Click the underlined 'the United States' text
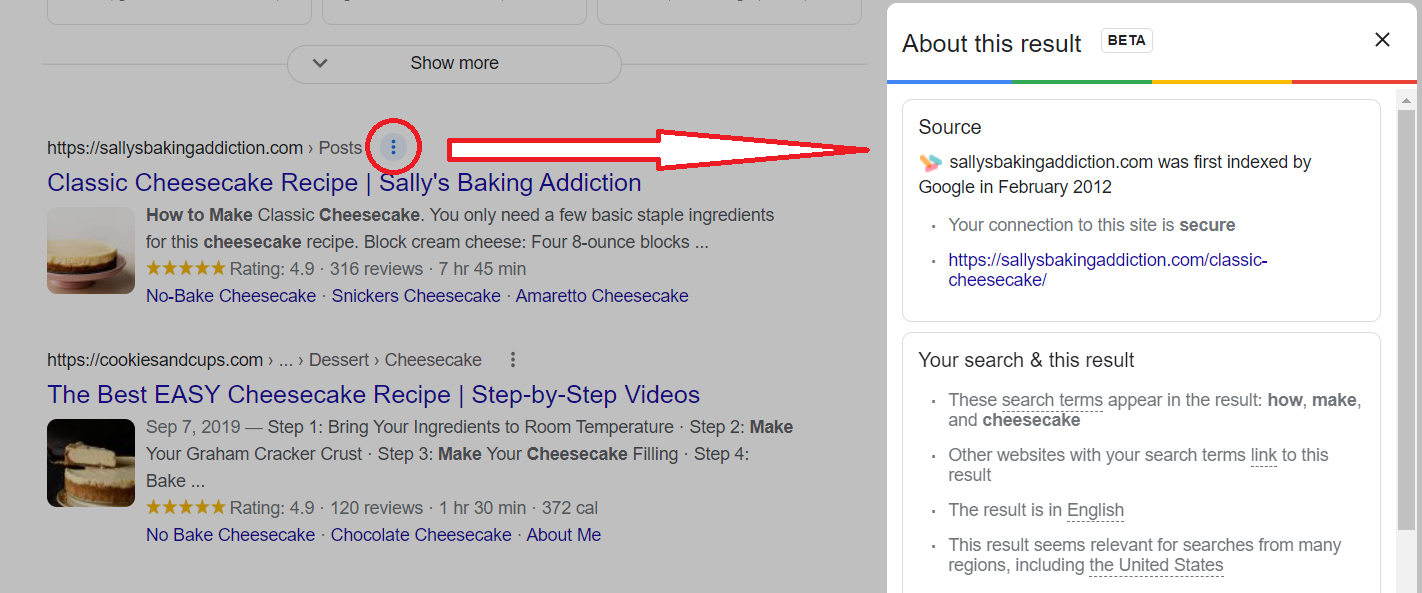Viewport: 1422px width, 593px height. click(1156, 565)
